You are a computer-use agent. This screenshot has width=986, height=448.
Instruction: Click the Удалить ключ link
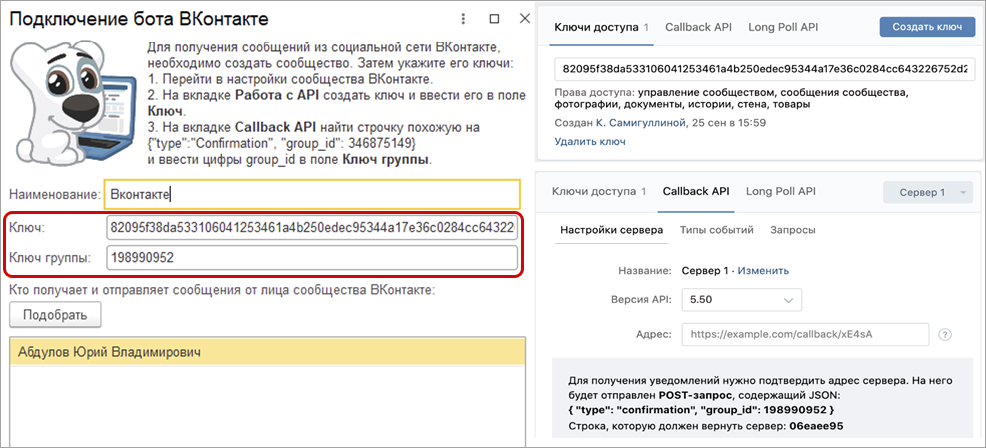point(590,142)
